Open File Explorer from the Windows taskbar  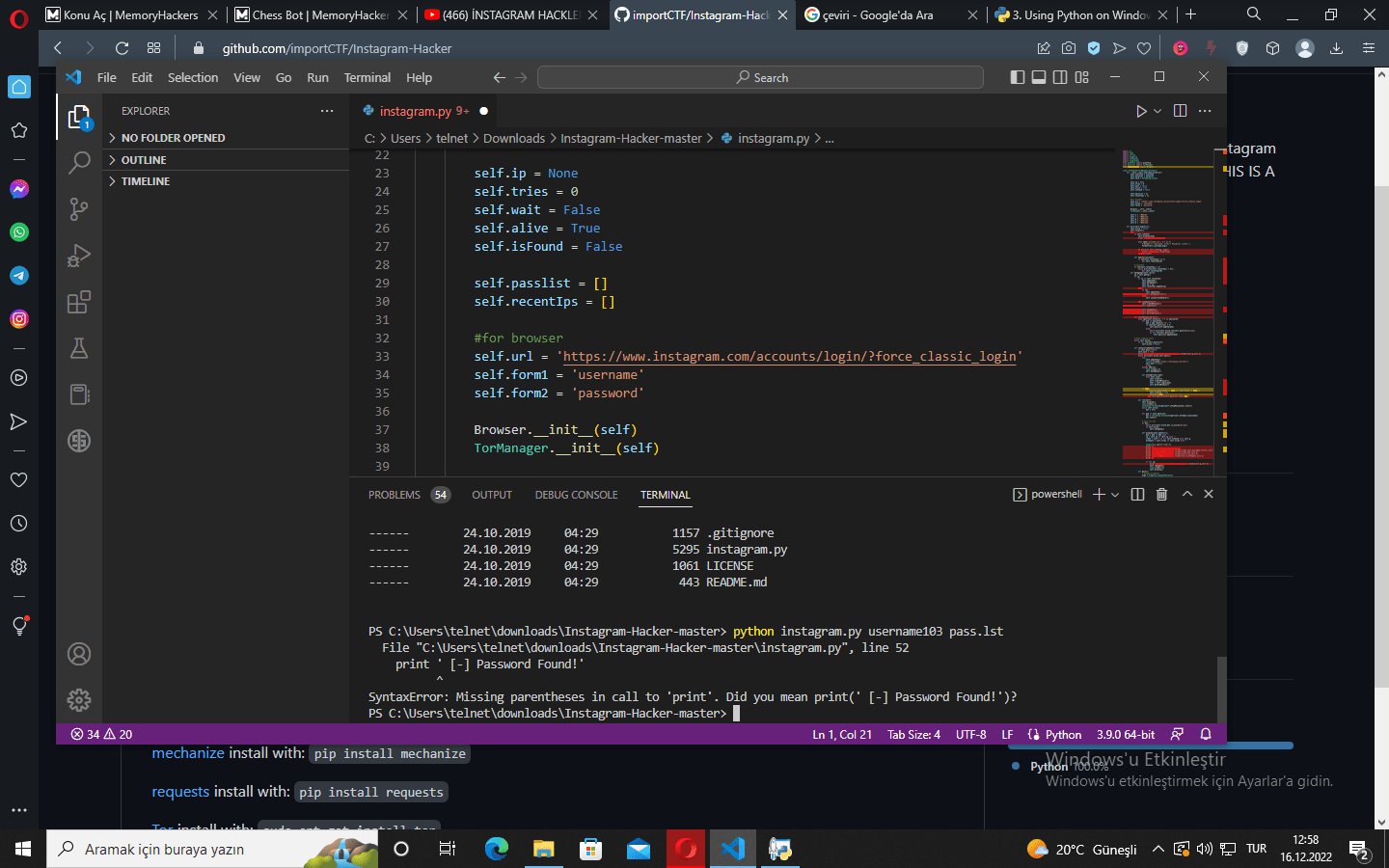pos(544,850)
